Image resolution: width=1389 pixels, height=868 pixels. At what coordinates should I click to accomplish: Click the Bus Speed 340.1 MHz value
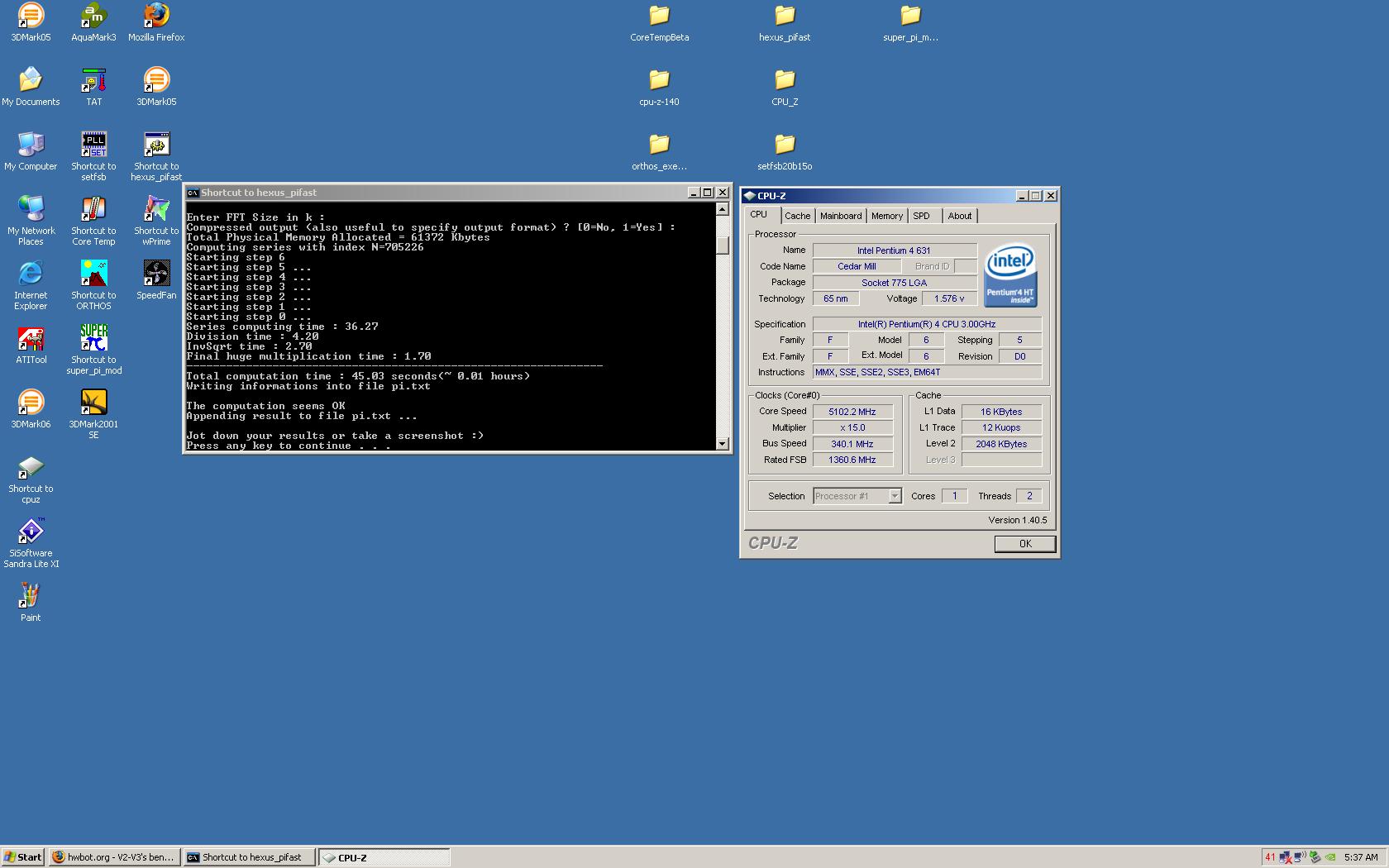pyautogui.click(x=852, y=444)
